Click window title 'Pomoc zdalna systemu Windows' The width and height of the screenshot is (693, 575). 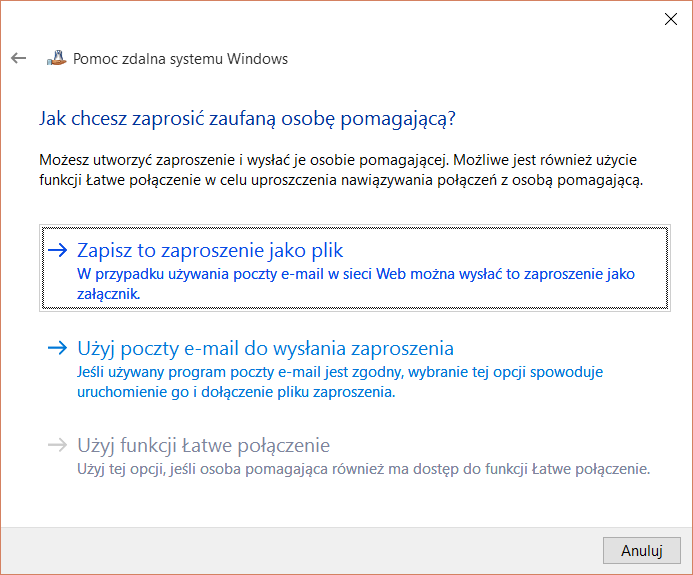(181, 59)
